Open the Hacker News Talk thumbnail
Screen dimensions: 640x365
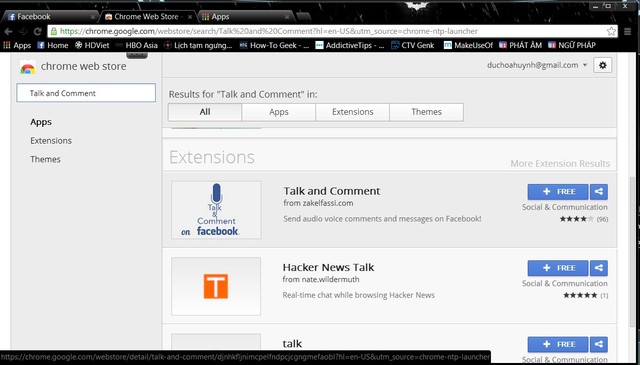[x=216, y=286]
